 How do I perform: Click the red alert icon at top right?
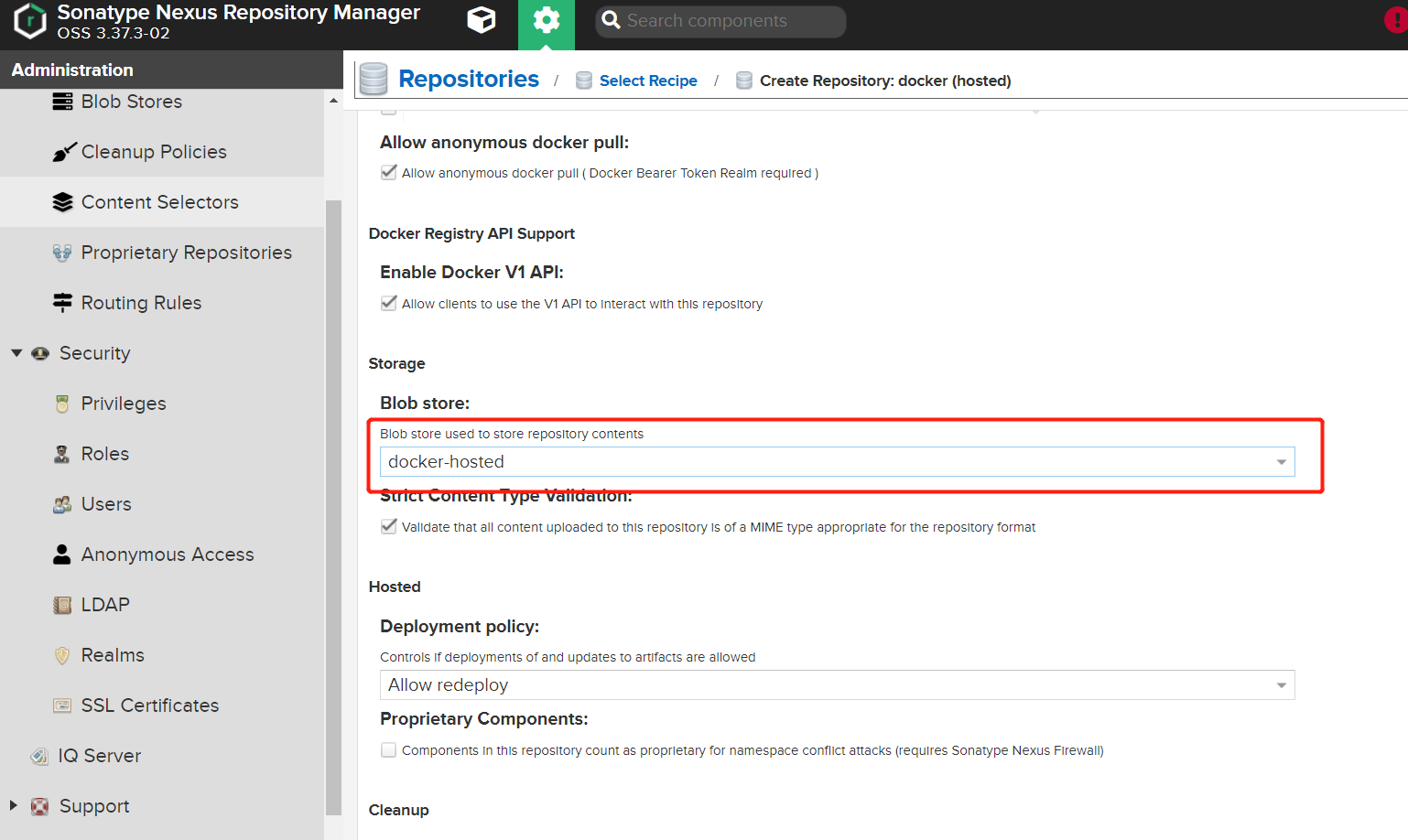(x=1397, y=20)
